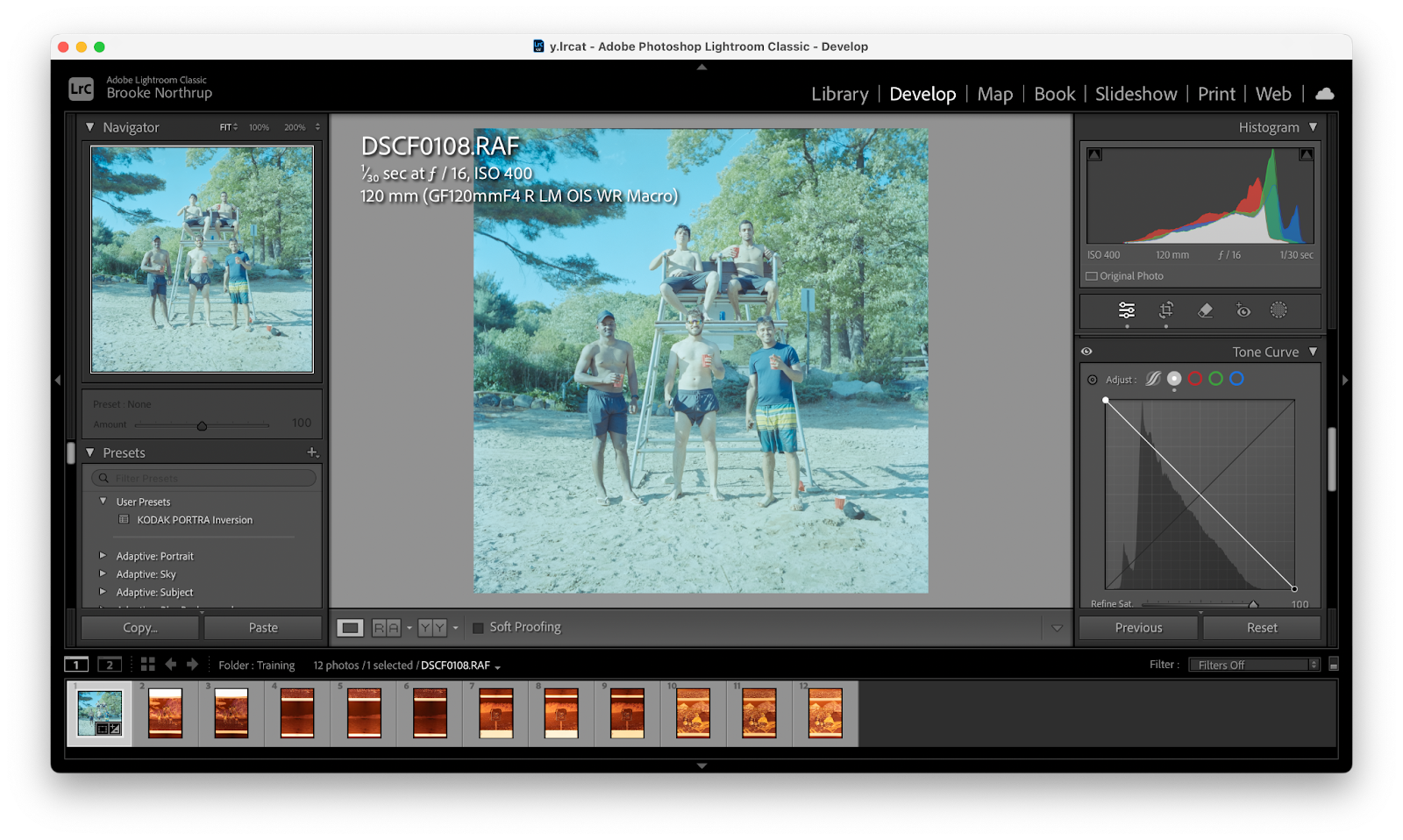Select the Crop Overlay tool
The image size is (1403, 840).
click(1166, 310)
